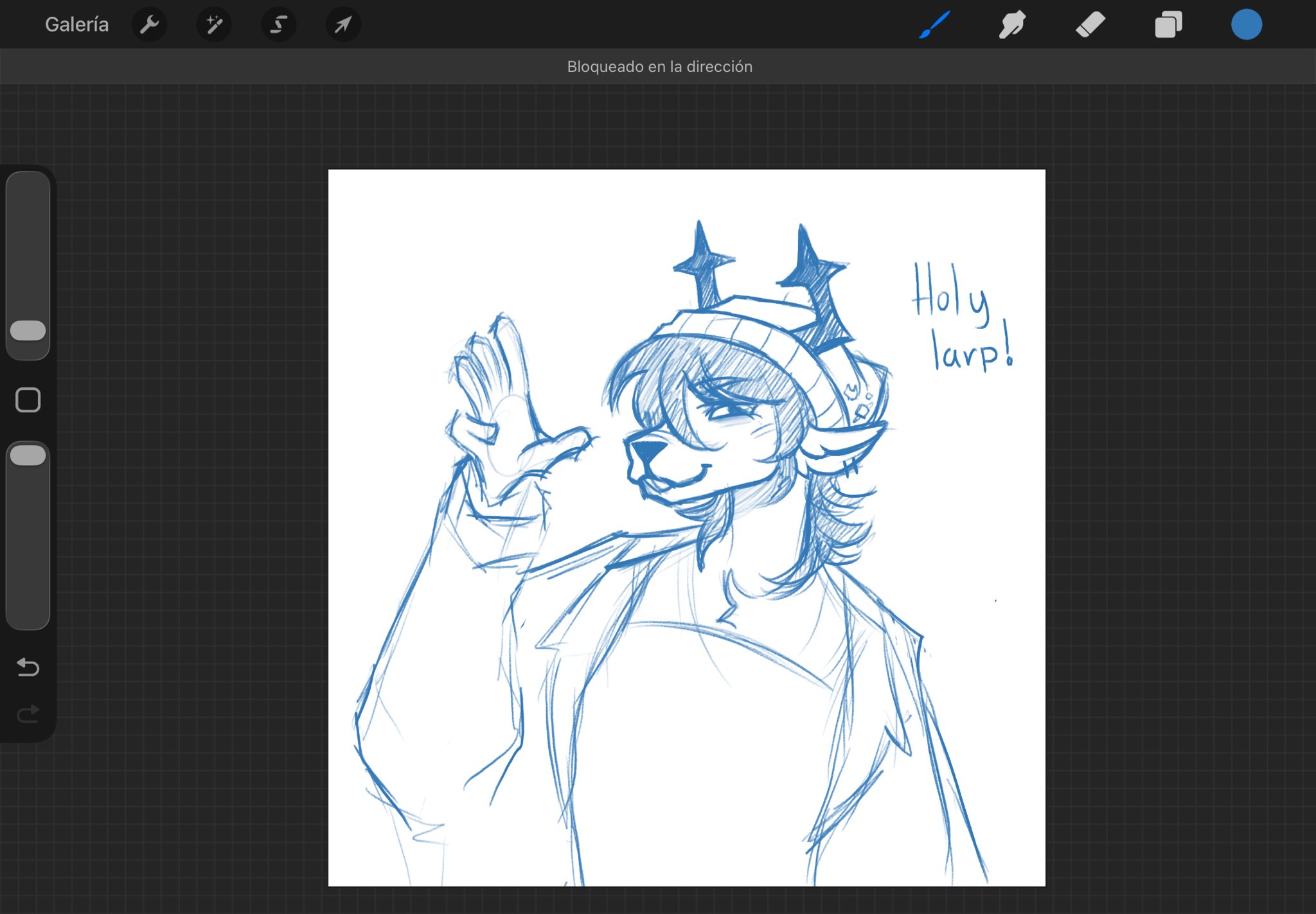
Task: Tap the square Modify button in sidebar
Action: pos(28,400)
